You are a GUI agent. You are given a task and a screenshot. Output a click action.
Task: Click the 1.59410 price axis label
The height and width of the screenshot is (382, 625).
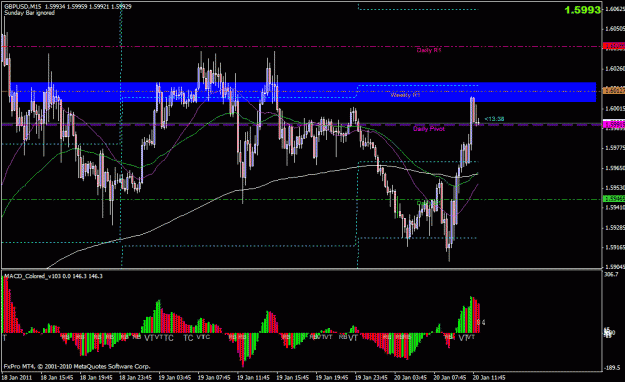615,207
